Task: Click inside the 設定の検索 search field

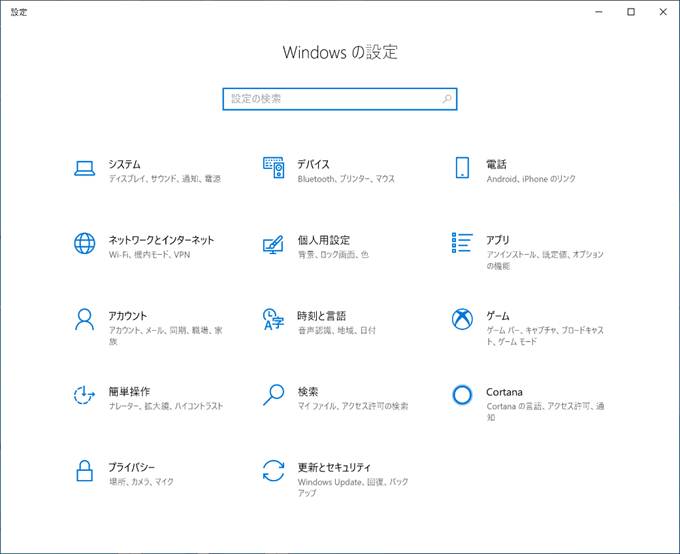Action: point(330,99)
